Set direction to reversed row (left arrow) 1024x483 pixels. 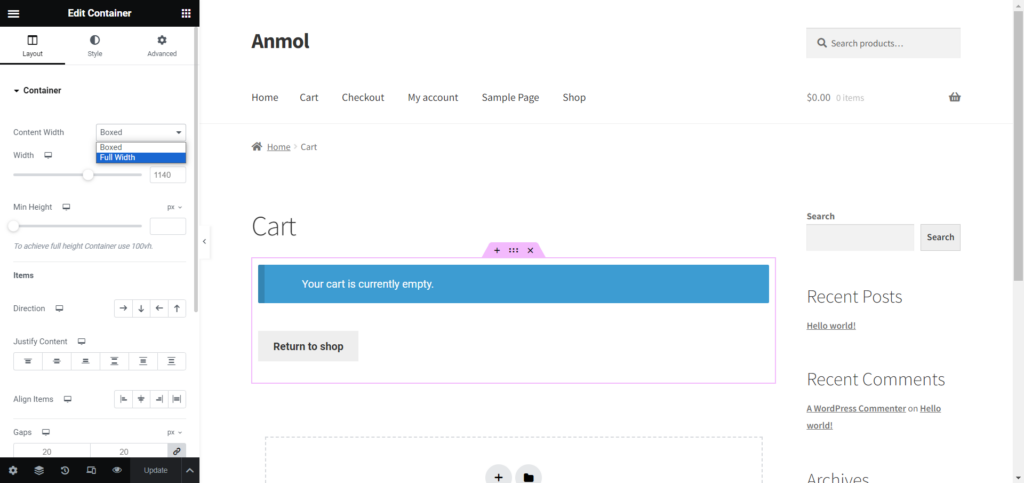(159, 309)
